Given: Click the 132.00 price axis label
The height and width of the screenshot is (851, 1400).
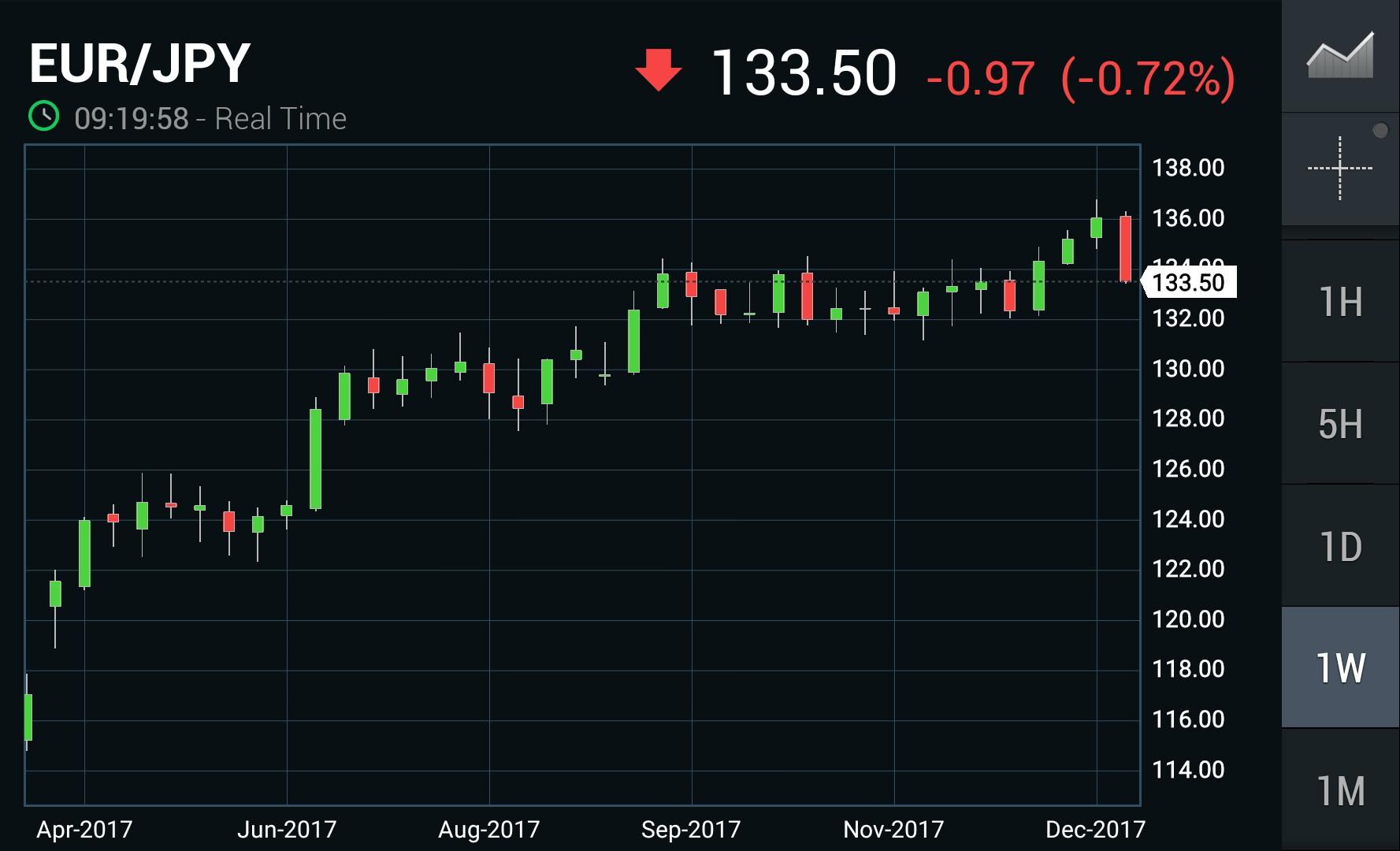Looking at the screenshot, I should pyautogui.click(x=1188, y=318).
